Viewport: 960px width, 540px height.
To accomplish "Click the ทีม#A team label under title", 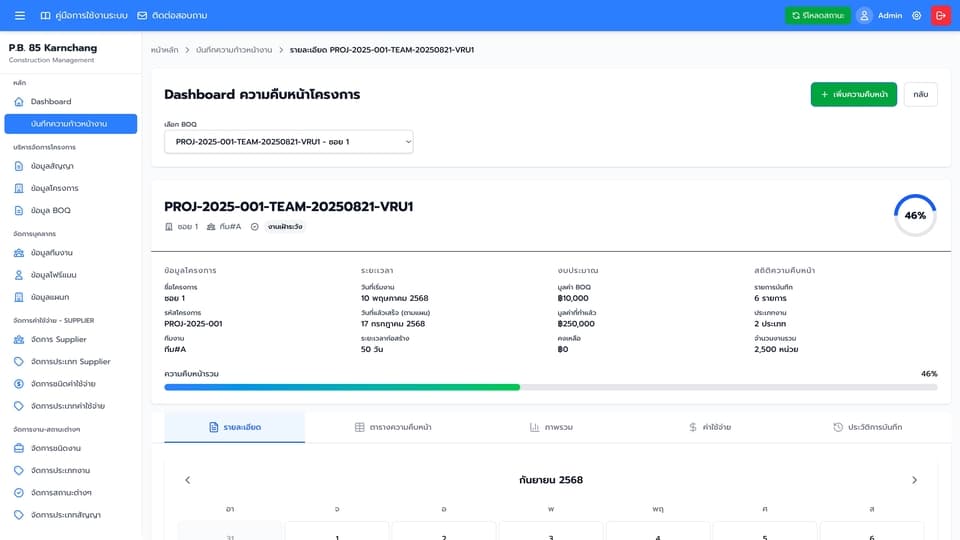I will [230, 227].
